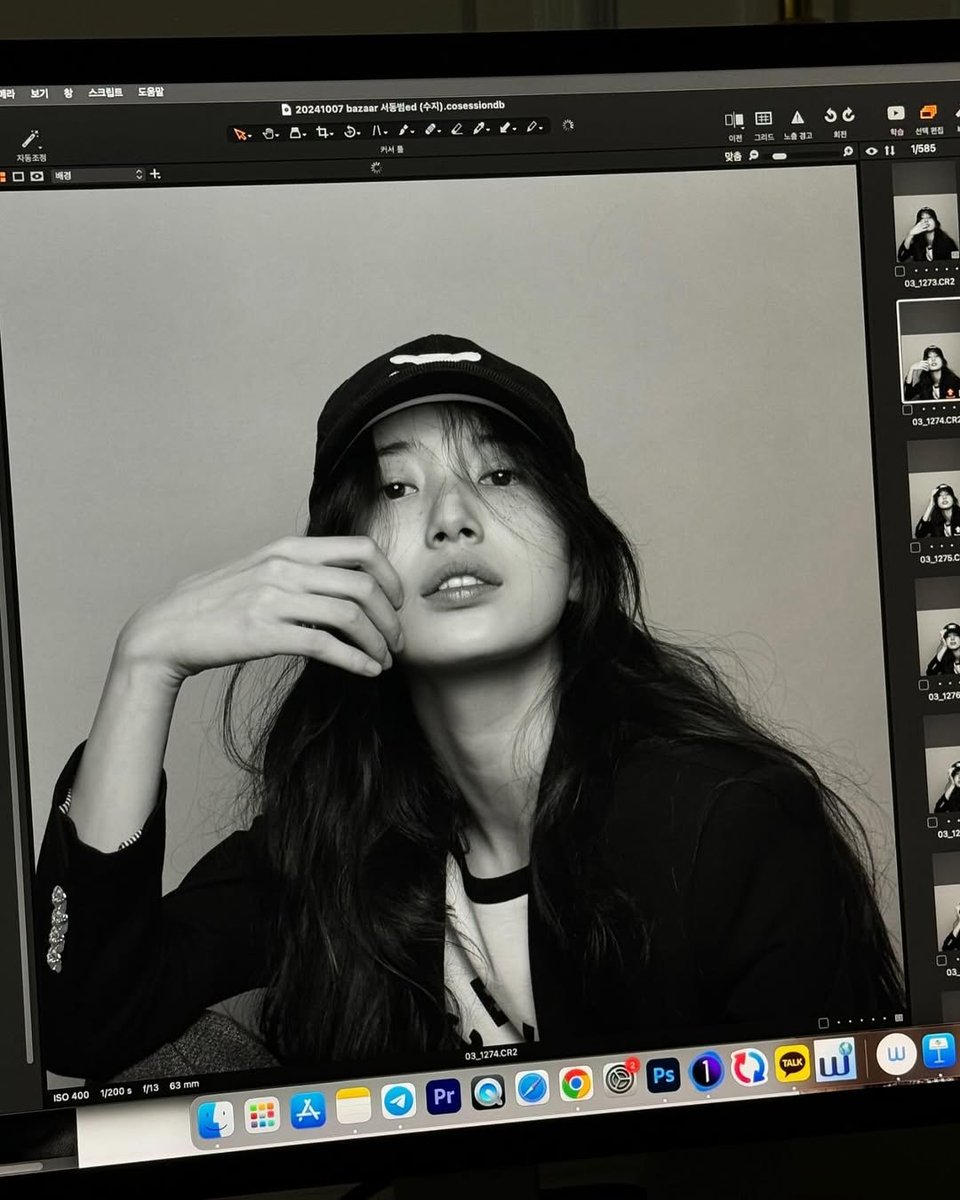Open Notes from the Dock
The width and height of the screenshot is (960, 1200).
(x=353, y=1105)
